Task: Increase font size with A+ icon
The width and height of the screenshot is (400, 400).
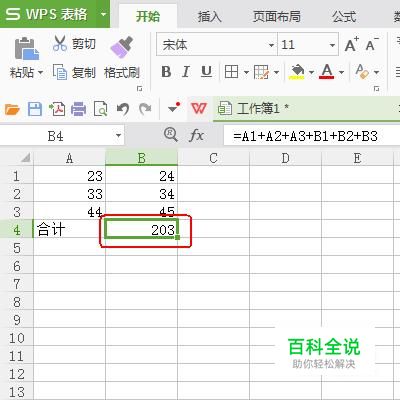Action: coord(351,44)
